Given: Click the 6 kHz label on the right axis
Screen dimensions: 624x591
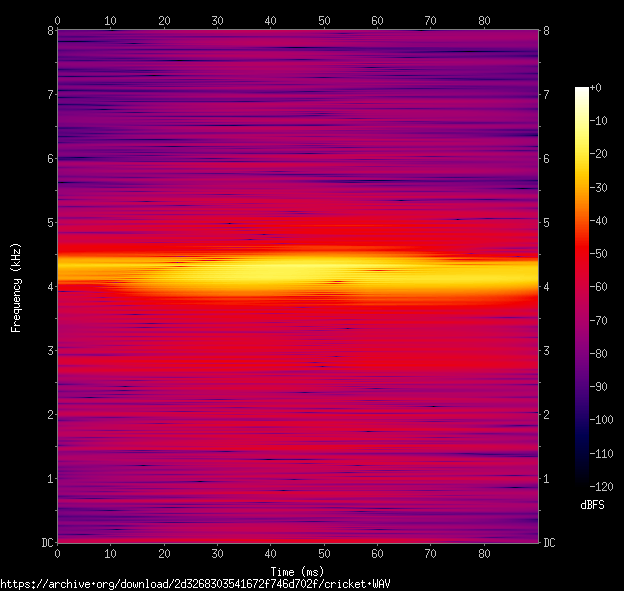Looking at the screenshot, I should pos(546,158).
